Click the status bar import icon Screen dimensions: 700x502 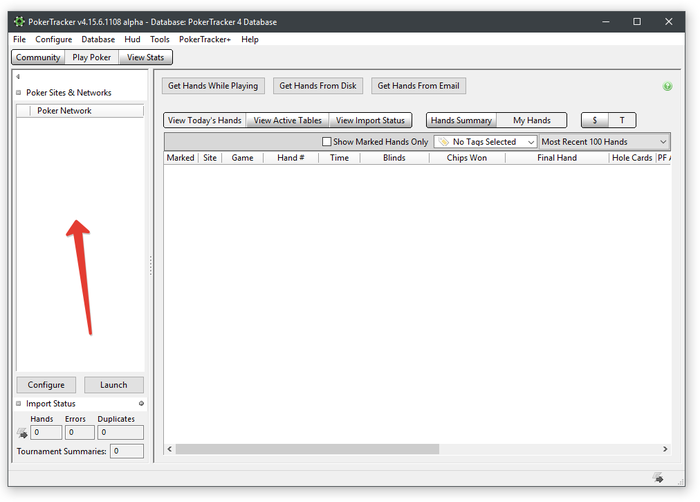pyautogui.click(x=658, y=478)
